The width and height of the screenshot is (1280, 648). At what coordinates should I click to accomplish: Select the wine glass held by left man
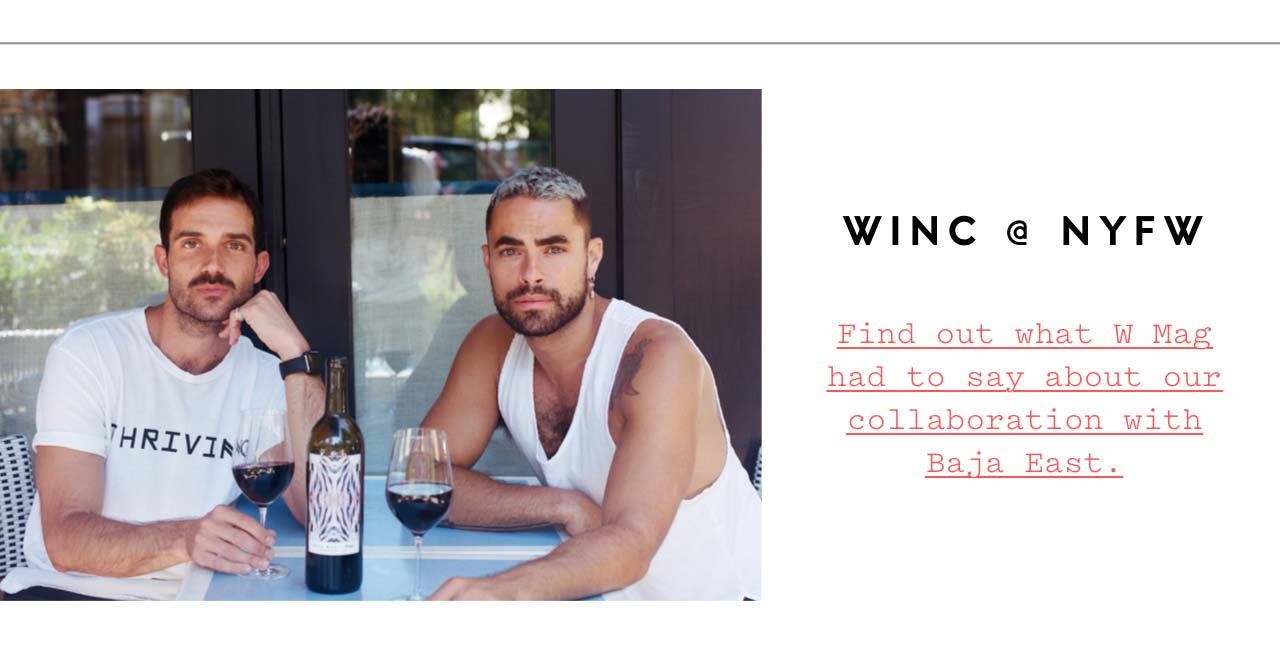tap(264, 492)
